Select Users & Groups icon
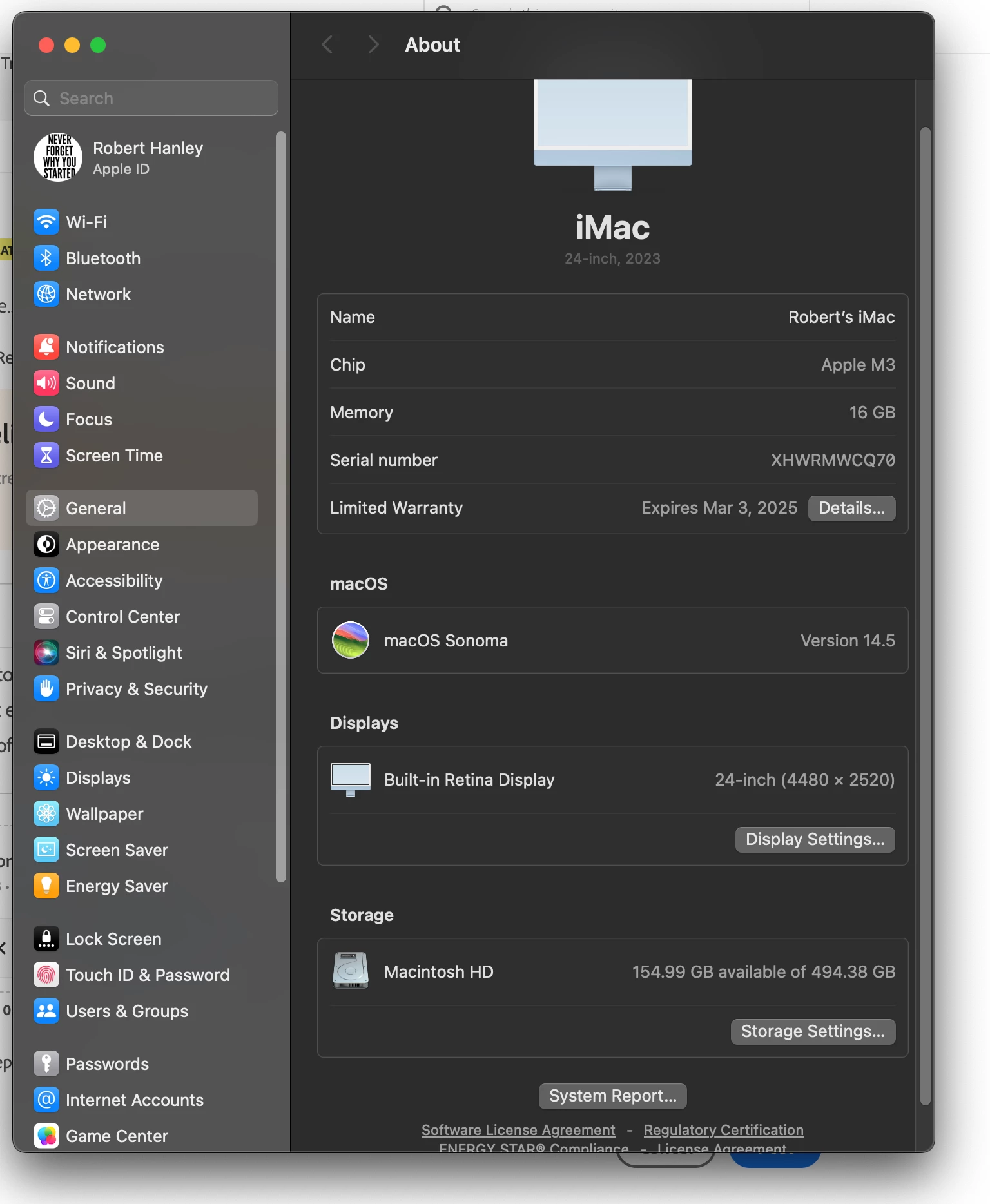990x1204 pixels. [46, 1011]
